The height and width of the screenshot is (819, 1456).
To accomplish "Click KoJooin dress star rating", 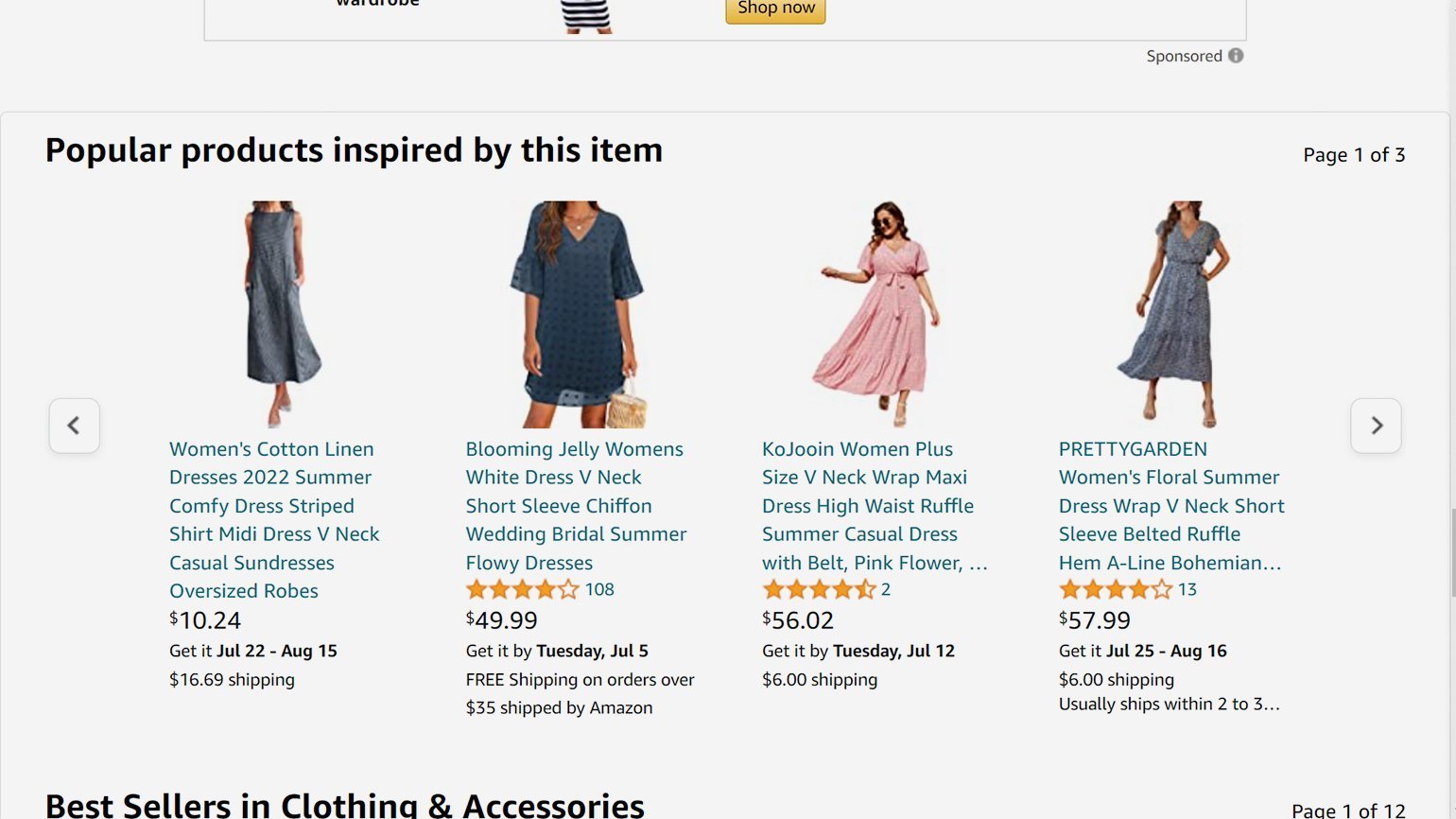I will pos(819,590).
